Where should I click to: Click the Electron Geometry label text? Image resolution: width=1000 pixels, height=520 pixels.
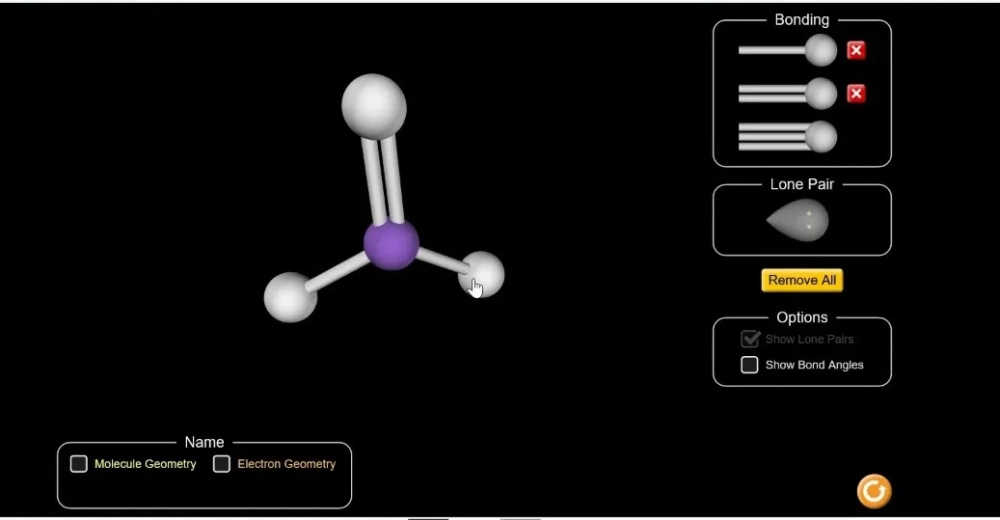pyautogui.click(x=286, y=464)
